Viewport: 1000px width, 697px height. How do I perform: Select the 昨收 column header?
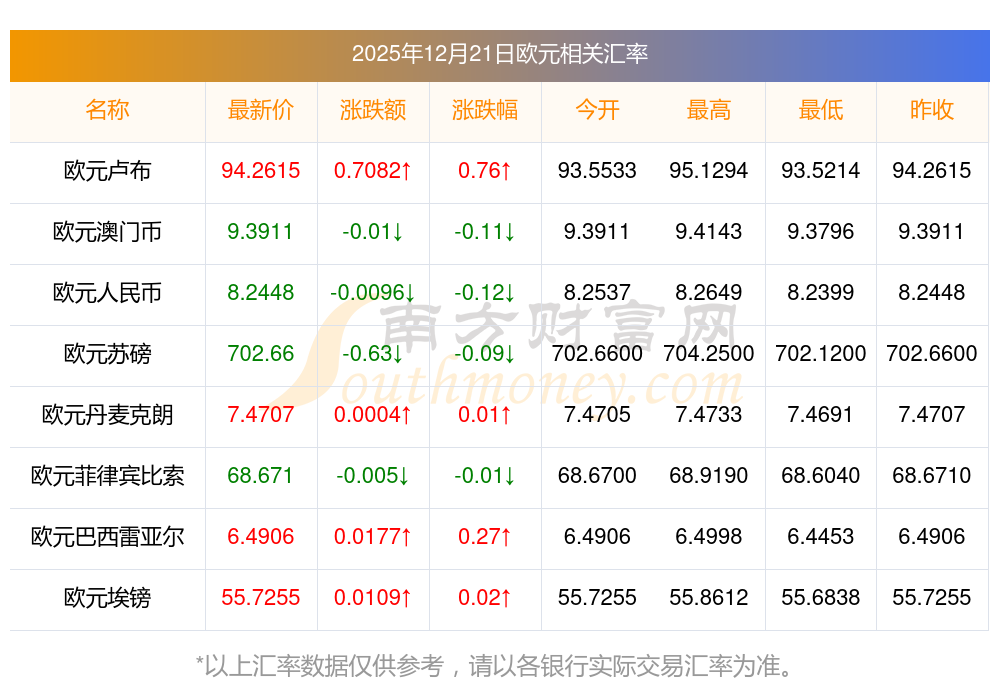click(x=932, y=110)
